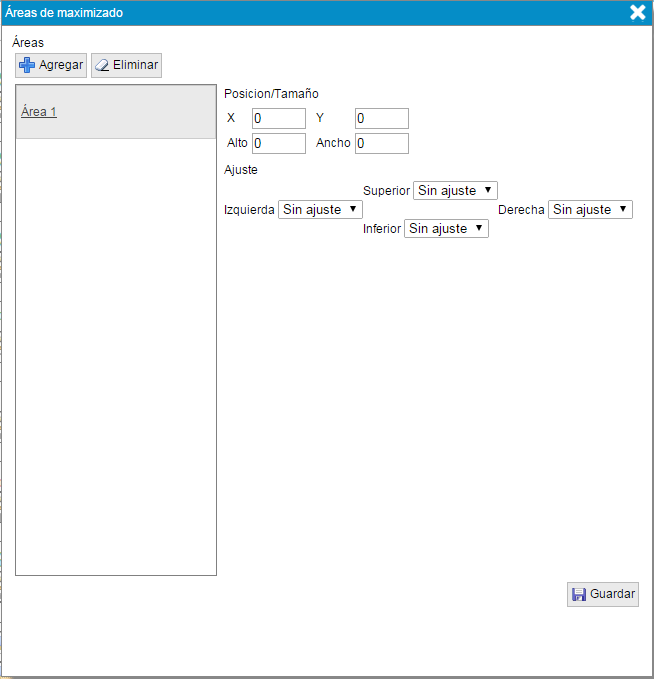Expand the Inferior adjustment dropdown

(x=446, y=229)
